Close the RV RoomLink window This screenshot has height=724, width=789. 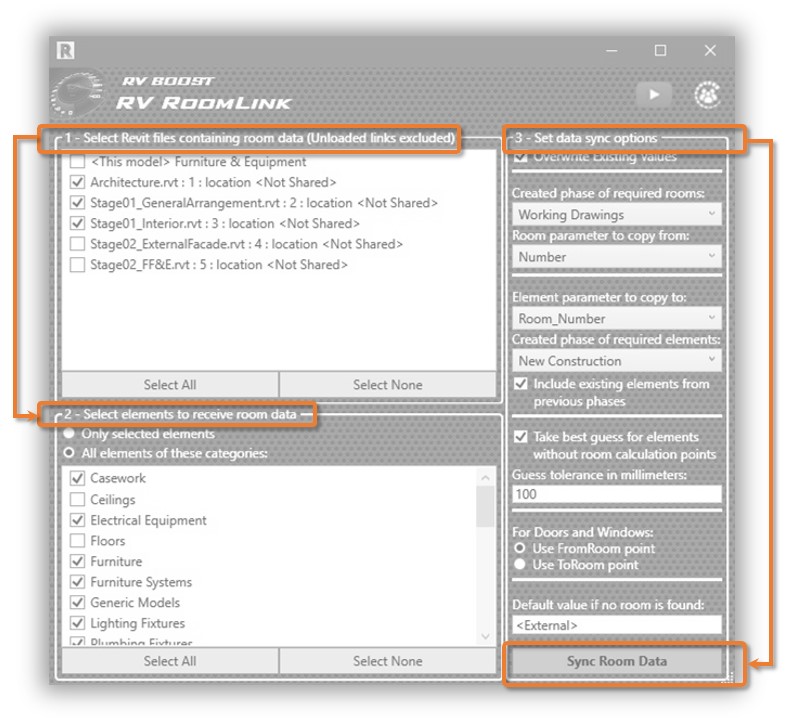coord(709,50)
